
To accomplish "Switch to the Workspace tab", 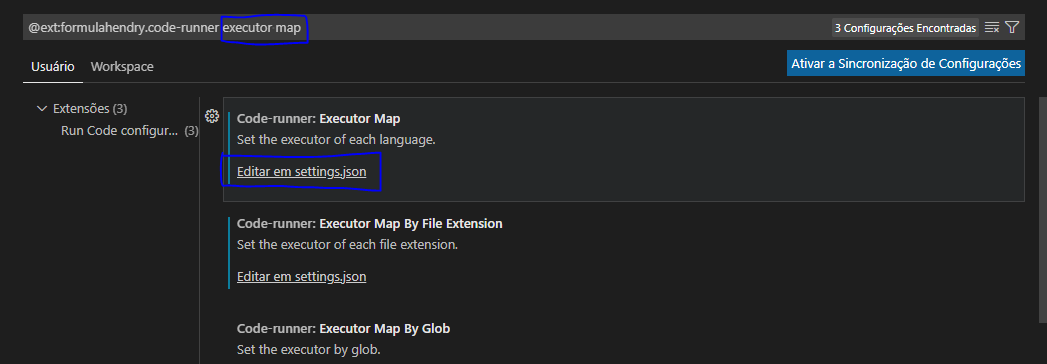I will pos(122,67).
